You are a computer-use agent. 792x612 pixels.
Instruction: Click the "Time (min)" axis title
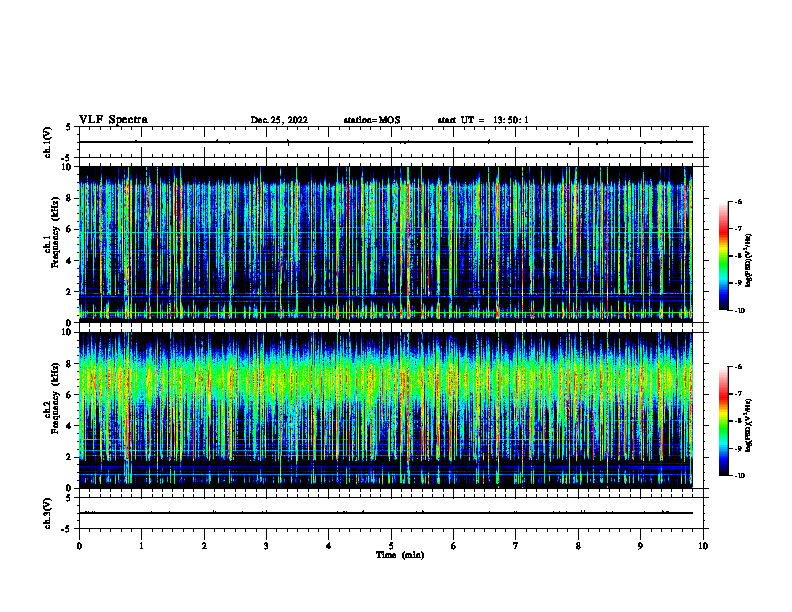click(x=400, y=555)
